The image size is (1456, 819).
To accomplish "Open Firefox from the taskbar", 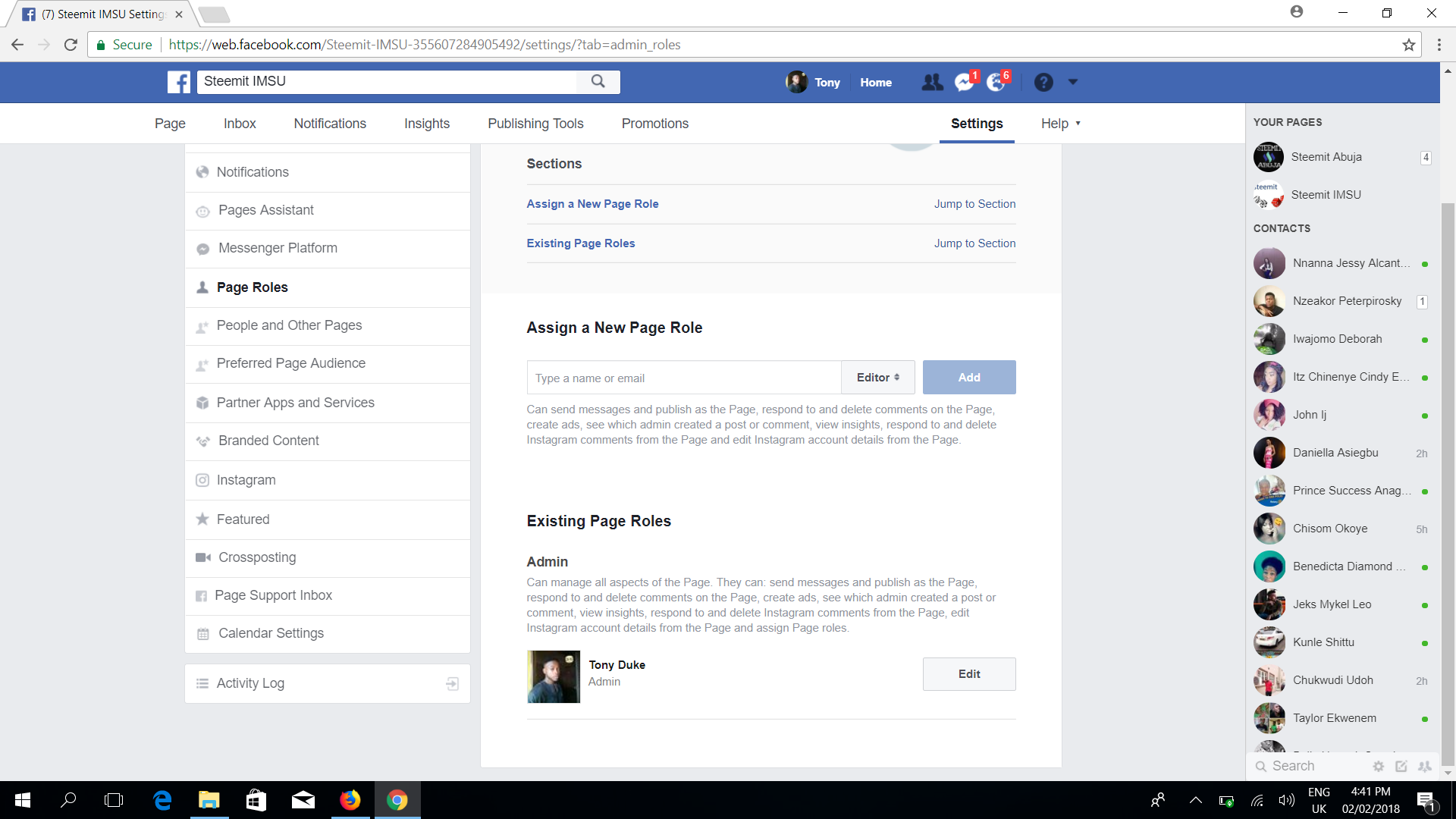I will click(x=350, y=800).
